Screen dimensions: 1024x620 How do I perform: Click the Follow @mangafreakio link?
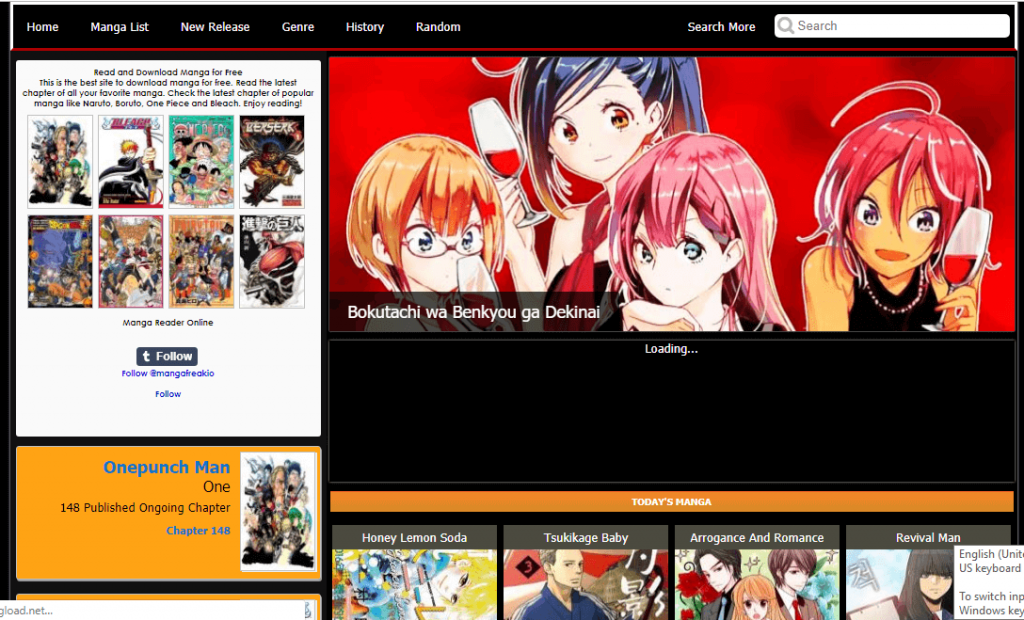point(168,373)
